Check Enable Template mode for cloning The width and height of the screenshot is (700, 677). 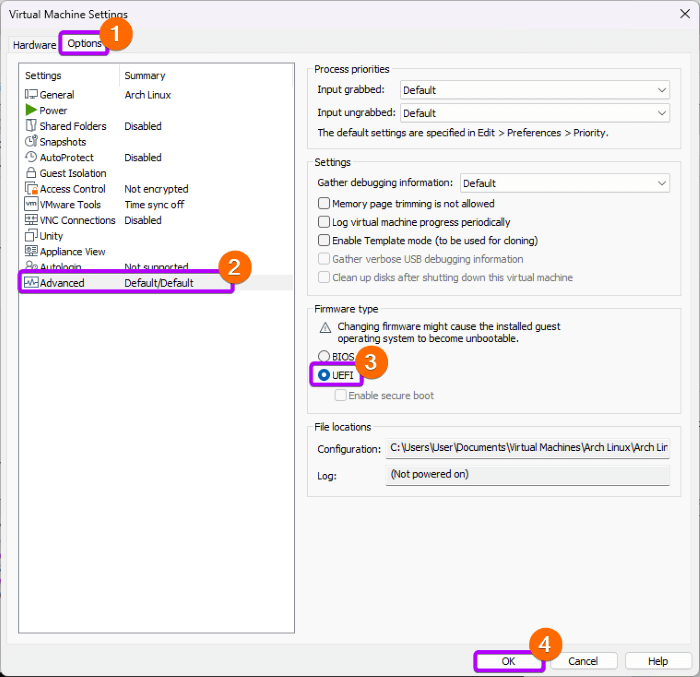[x=324, y=240]
